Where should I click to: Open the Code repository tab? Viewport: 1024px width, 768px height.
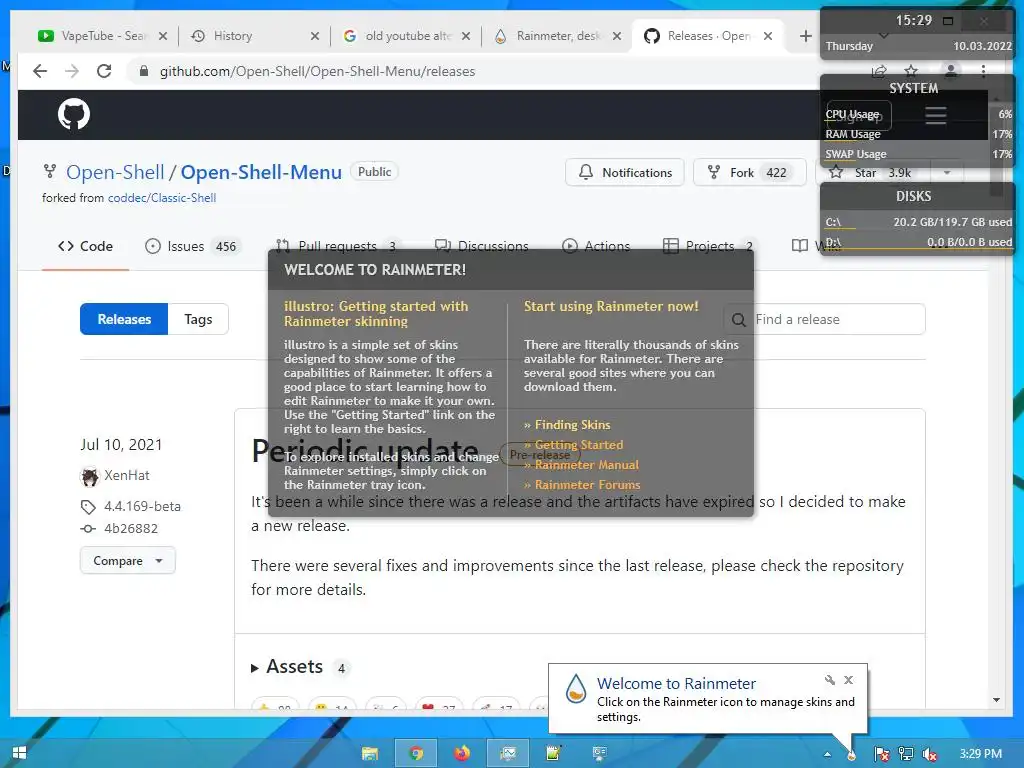tap(86, 247)
